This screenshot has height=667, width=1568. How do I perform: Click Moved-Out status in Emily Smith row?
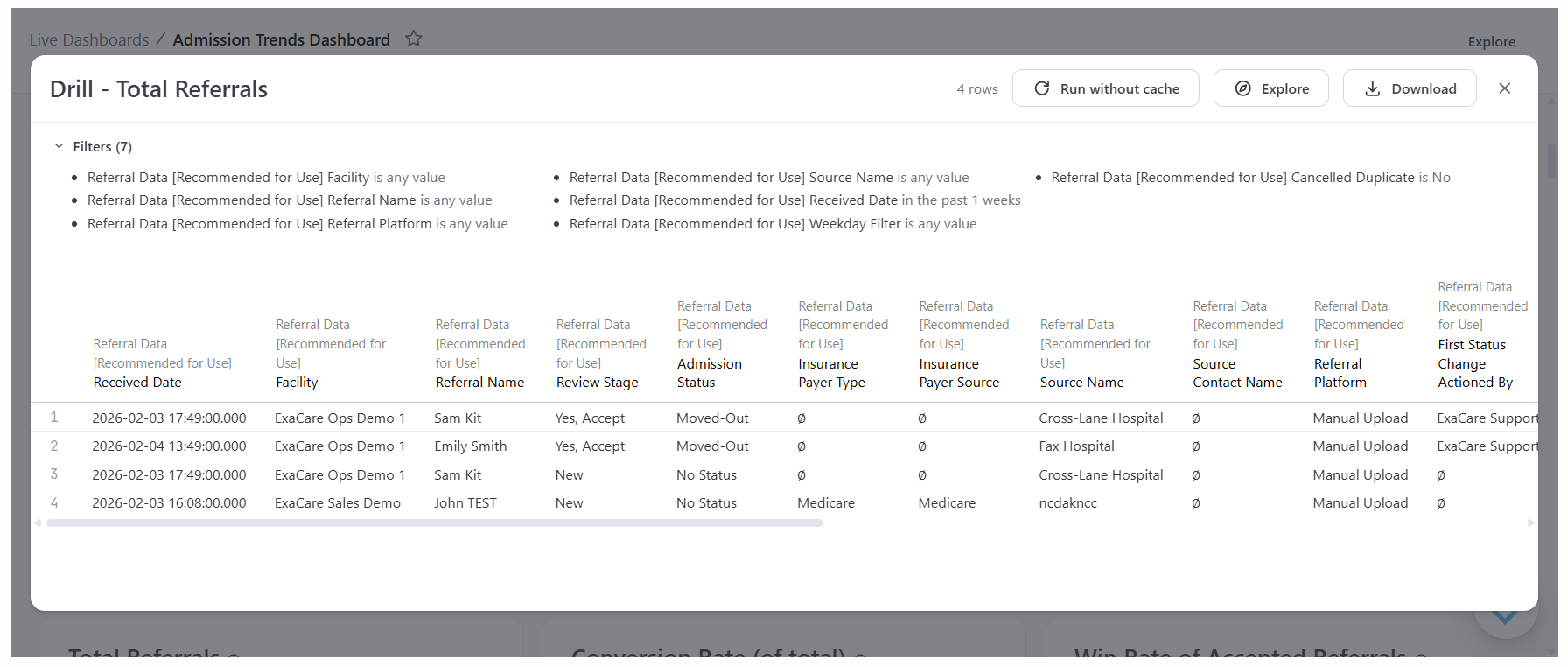pos(712,446)
